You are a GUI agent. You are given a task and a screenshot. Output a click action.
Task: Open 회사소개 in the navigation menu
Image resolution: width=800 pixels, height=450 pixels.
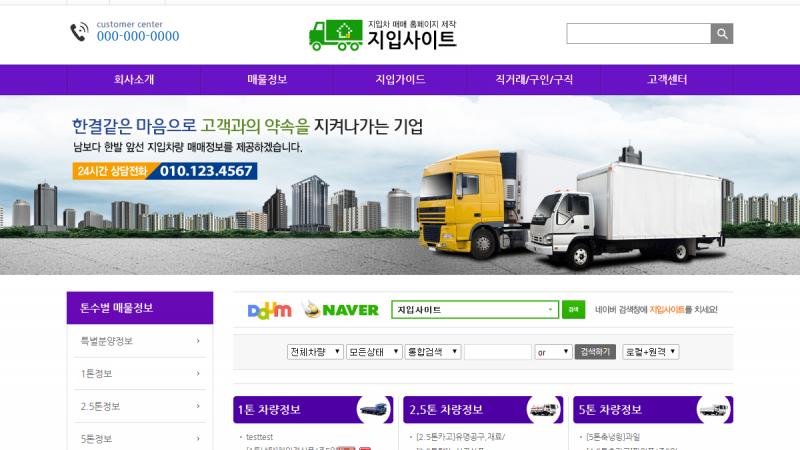point(134,79)
